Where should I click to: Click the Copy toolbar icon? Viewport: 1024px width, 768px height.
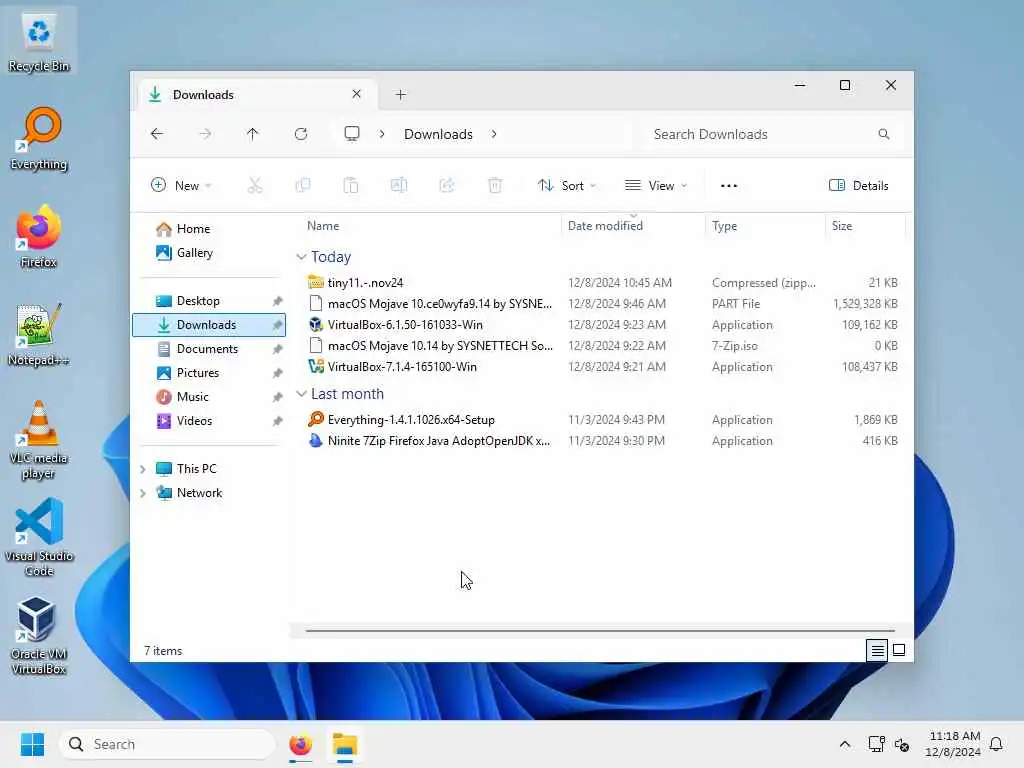pyautogui.click(x=303, y=185)
